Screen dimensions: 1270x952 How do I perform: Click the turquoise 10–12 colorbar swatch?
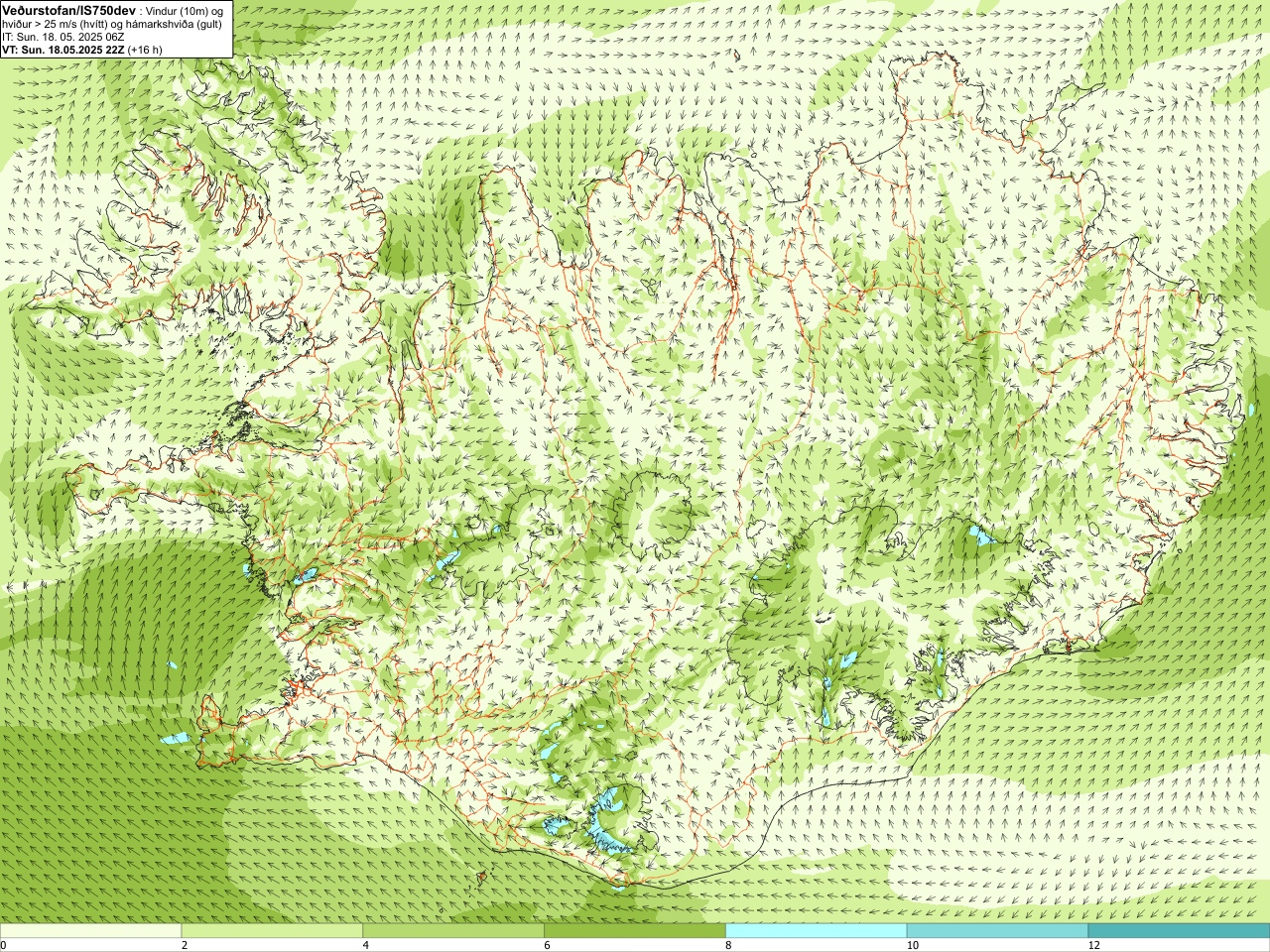(997, 931)
